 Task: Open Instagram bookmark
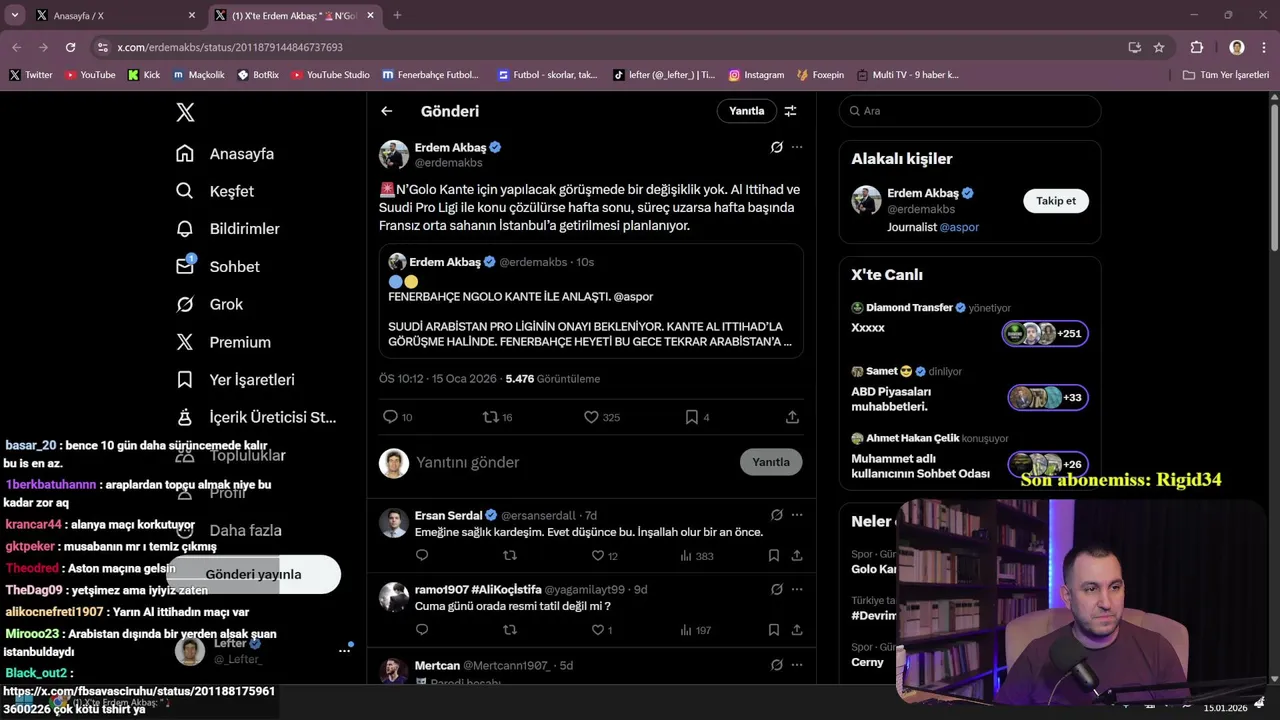click(x=756, y=75)
